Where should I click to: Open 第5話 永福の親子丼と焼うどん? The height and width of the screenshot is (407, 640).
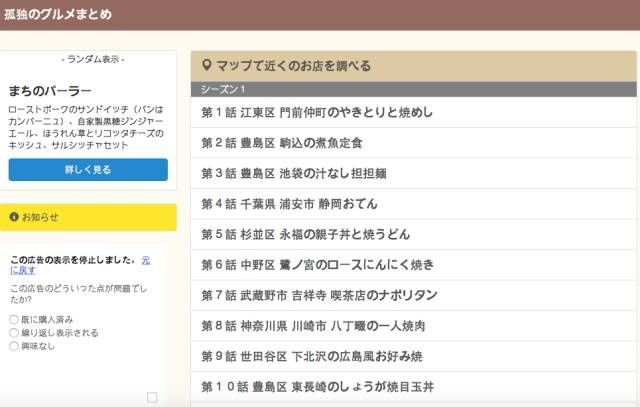(413, 234)
